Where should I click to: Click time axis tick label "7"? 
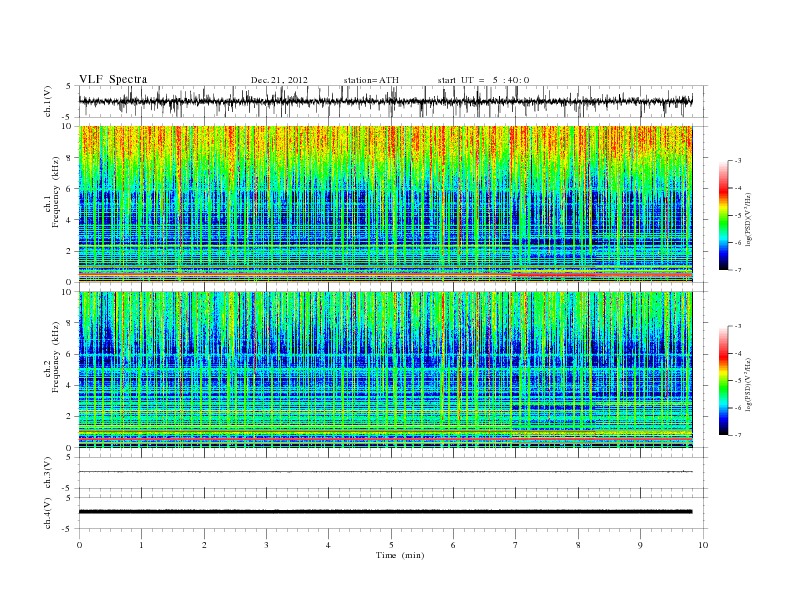click(x=516, y=545)
